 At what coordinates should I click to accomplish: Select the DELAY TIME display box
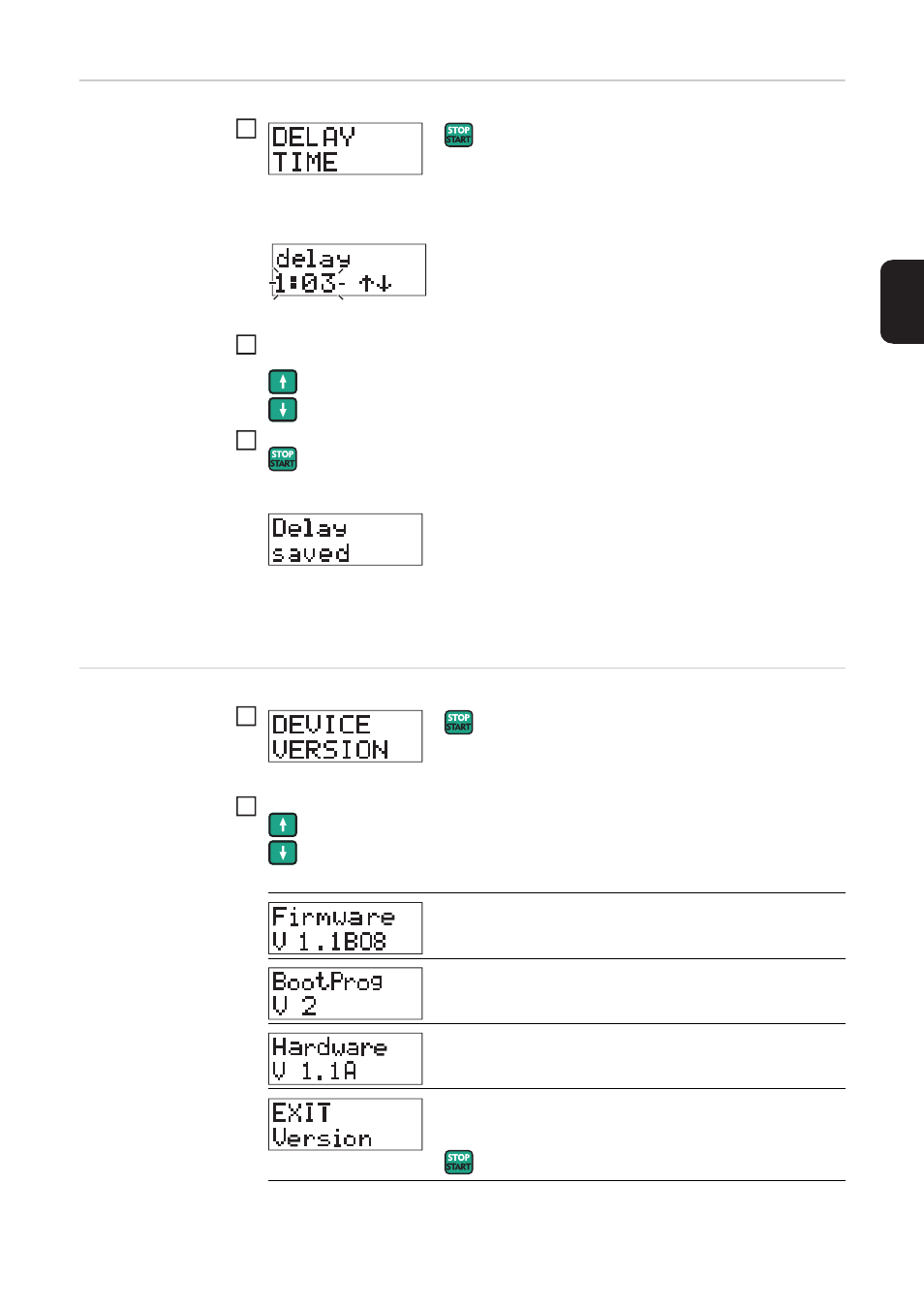coord(345,149)
